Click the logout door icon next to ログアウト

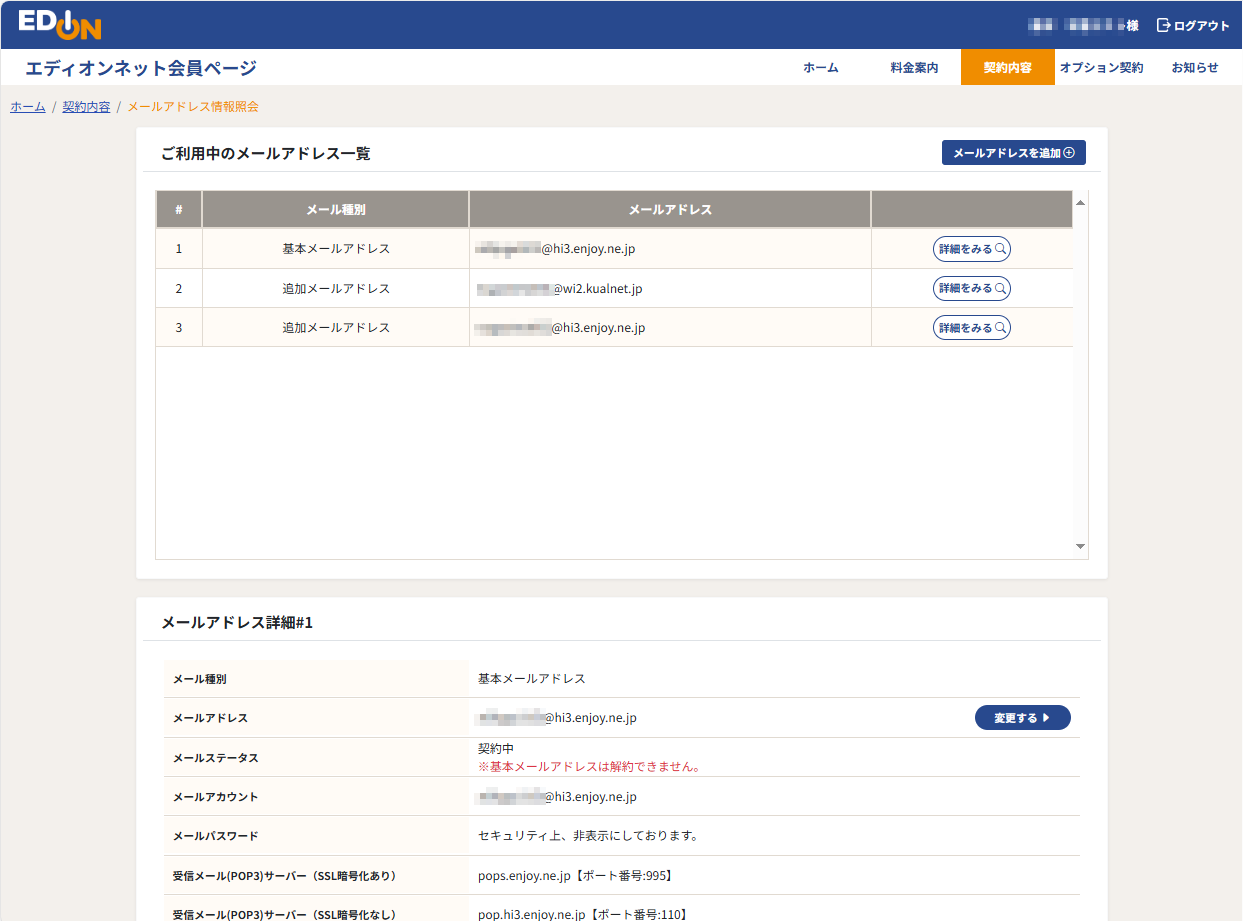[1162, 24]
